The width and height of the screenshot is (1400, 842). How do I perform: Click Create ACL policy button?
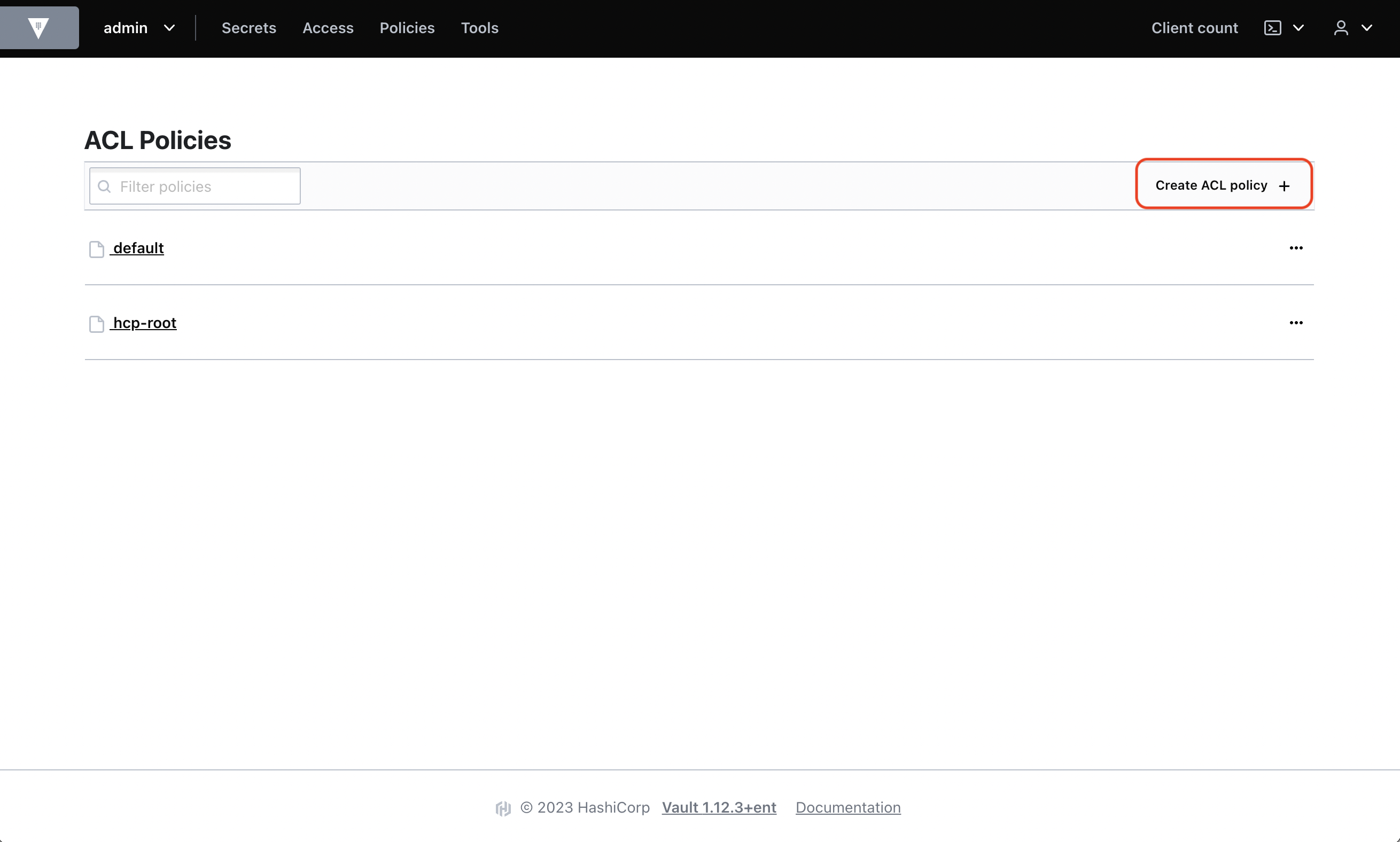pyautogui.click(x=1224, y=185)
